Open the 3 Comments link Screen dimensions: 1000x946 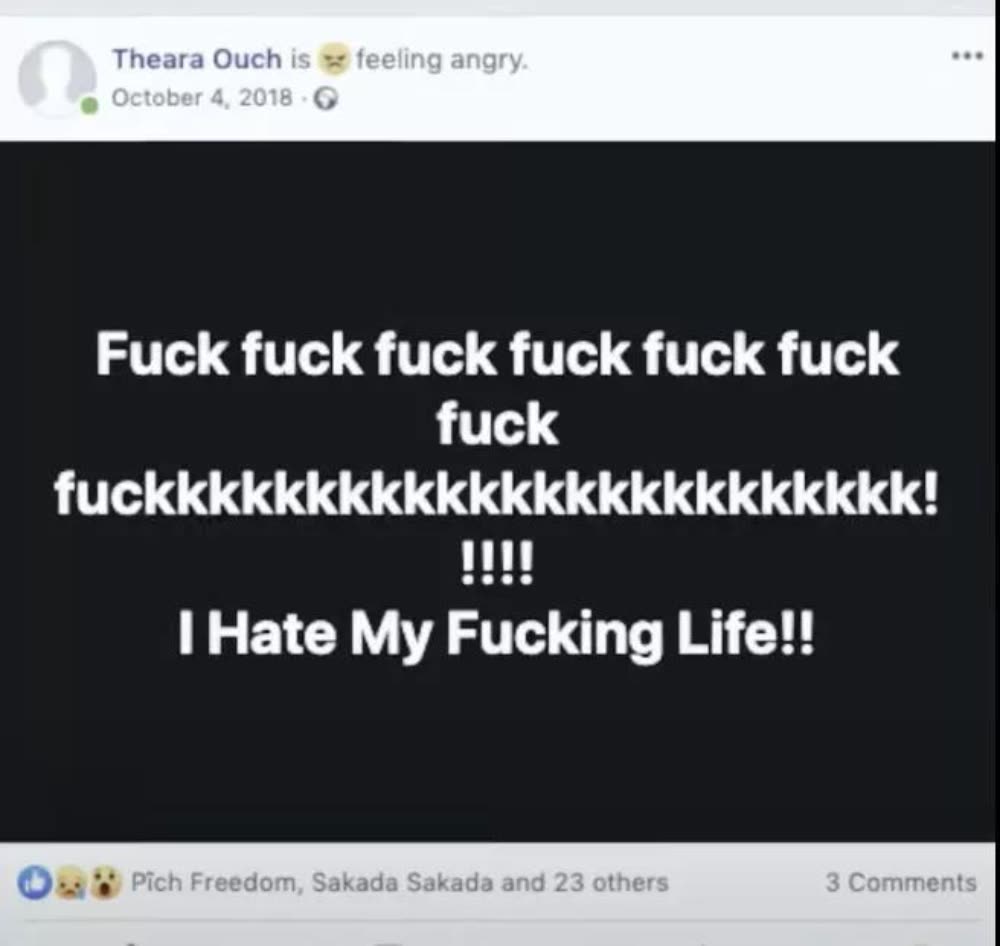(x=901, y=883)
